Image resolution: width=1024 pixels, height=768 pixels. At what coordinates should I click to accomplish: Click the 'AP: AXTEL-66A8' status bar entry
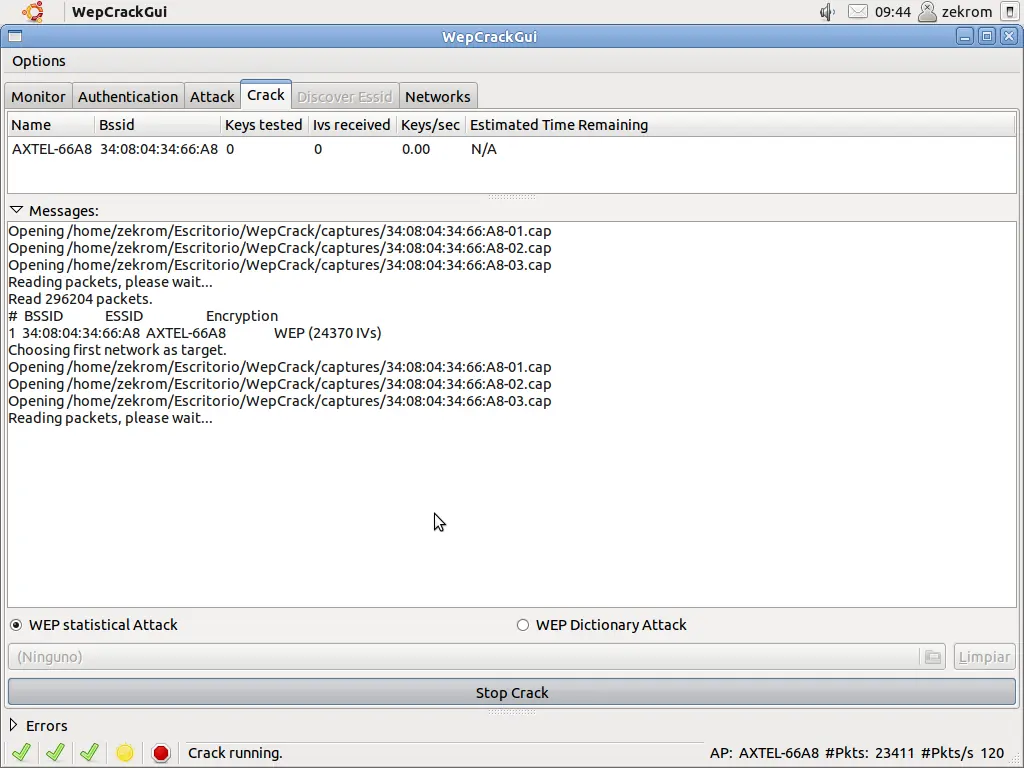click(765, 753)
